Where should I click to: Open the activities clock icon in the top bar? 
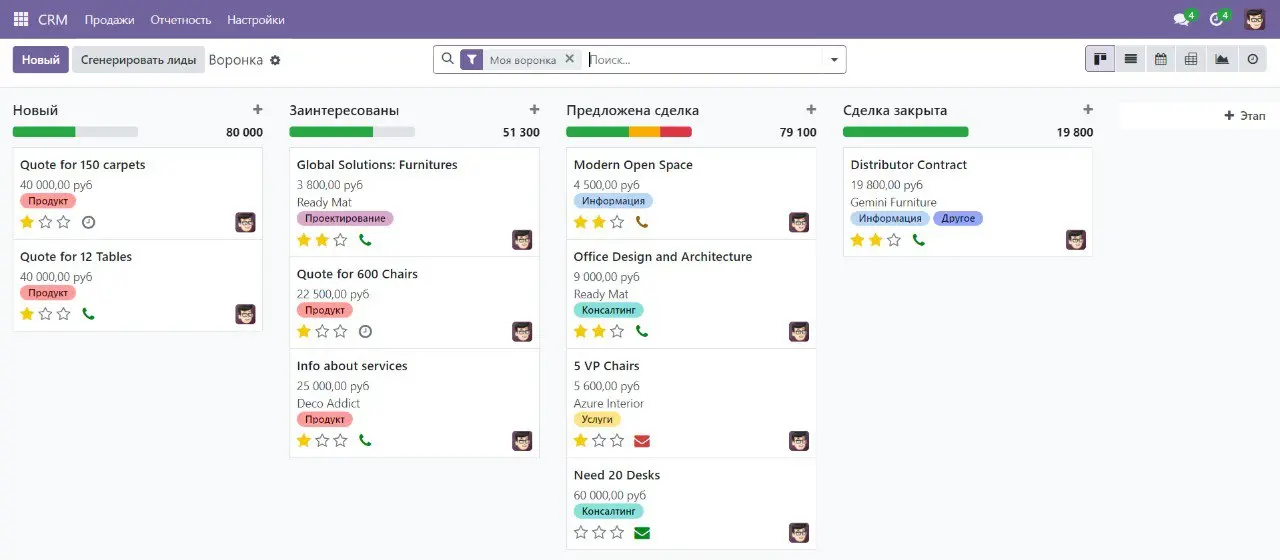[1218, 19]
